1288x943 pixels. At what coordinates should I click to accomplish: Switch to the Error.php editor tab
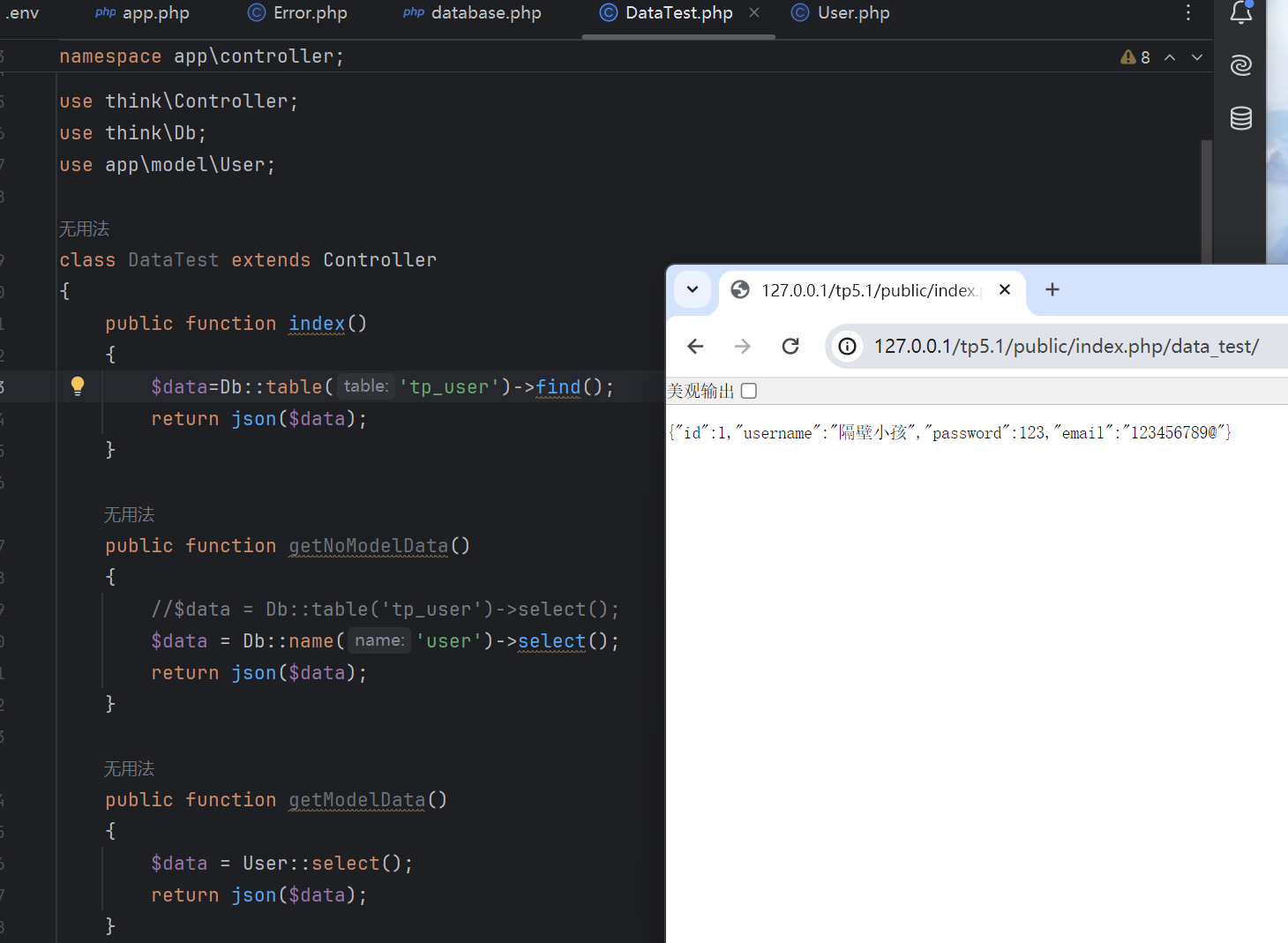pyautogui.click(x=297, y=13)
